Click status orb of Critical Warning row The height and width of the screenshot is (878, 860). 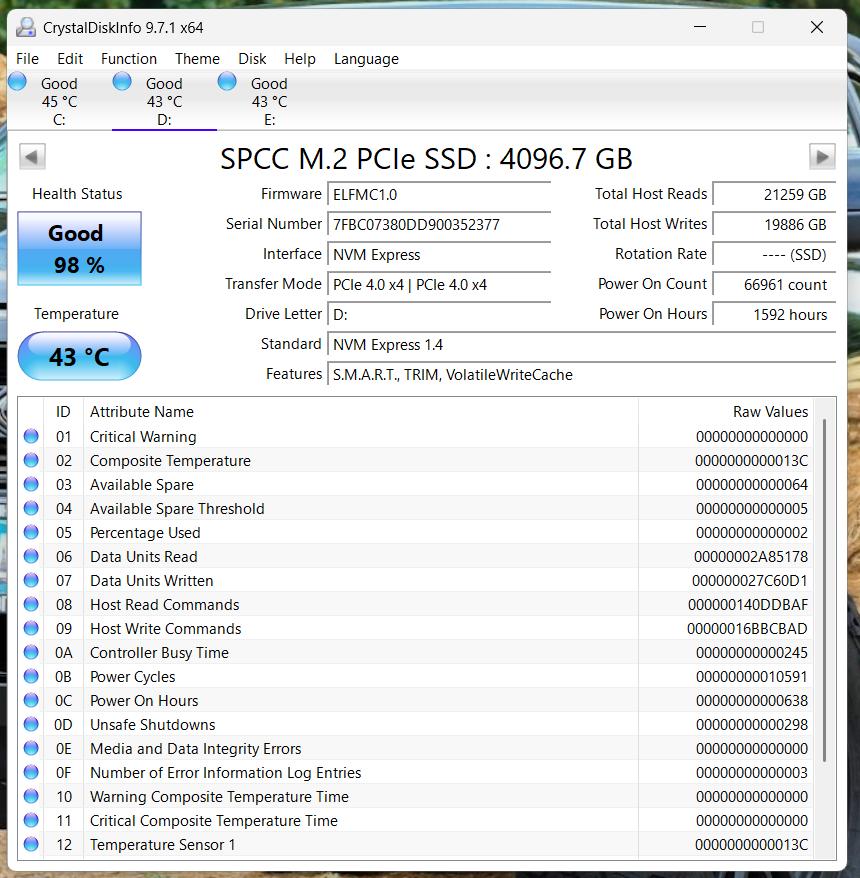(31, 436)
